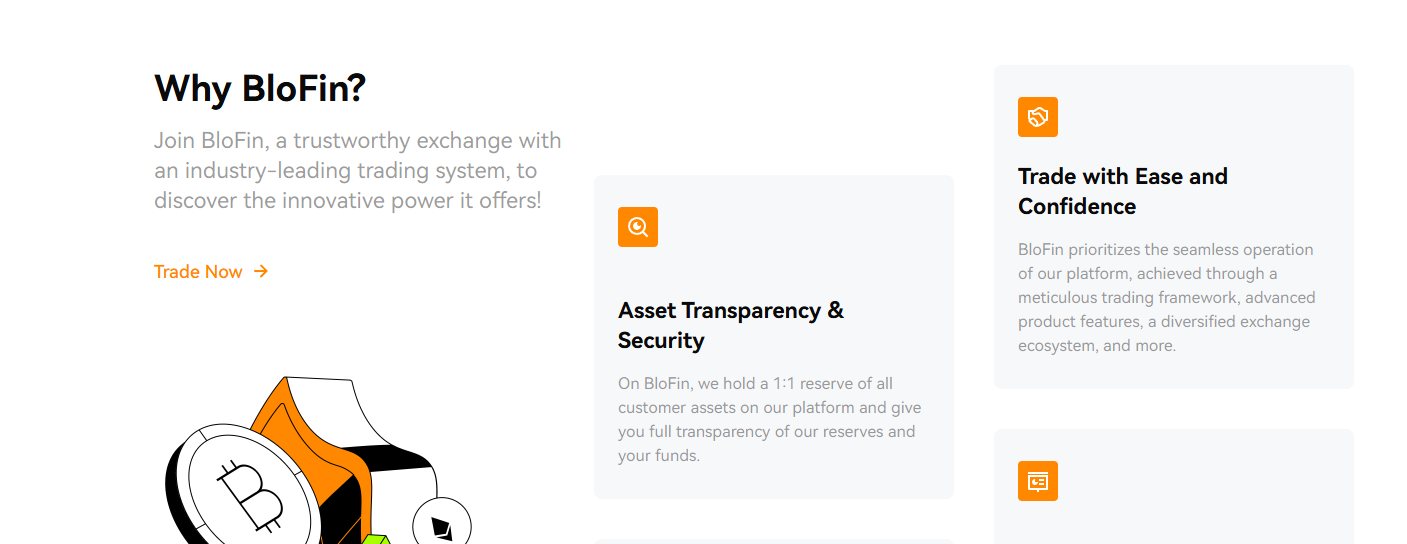1407x544 pixels.
Task: Open the Asset Transparency & Security card
Action: click(774, 337)
